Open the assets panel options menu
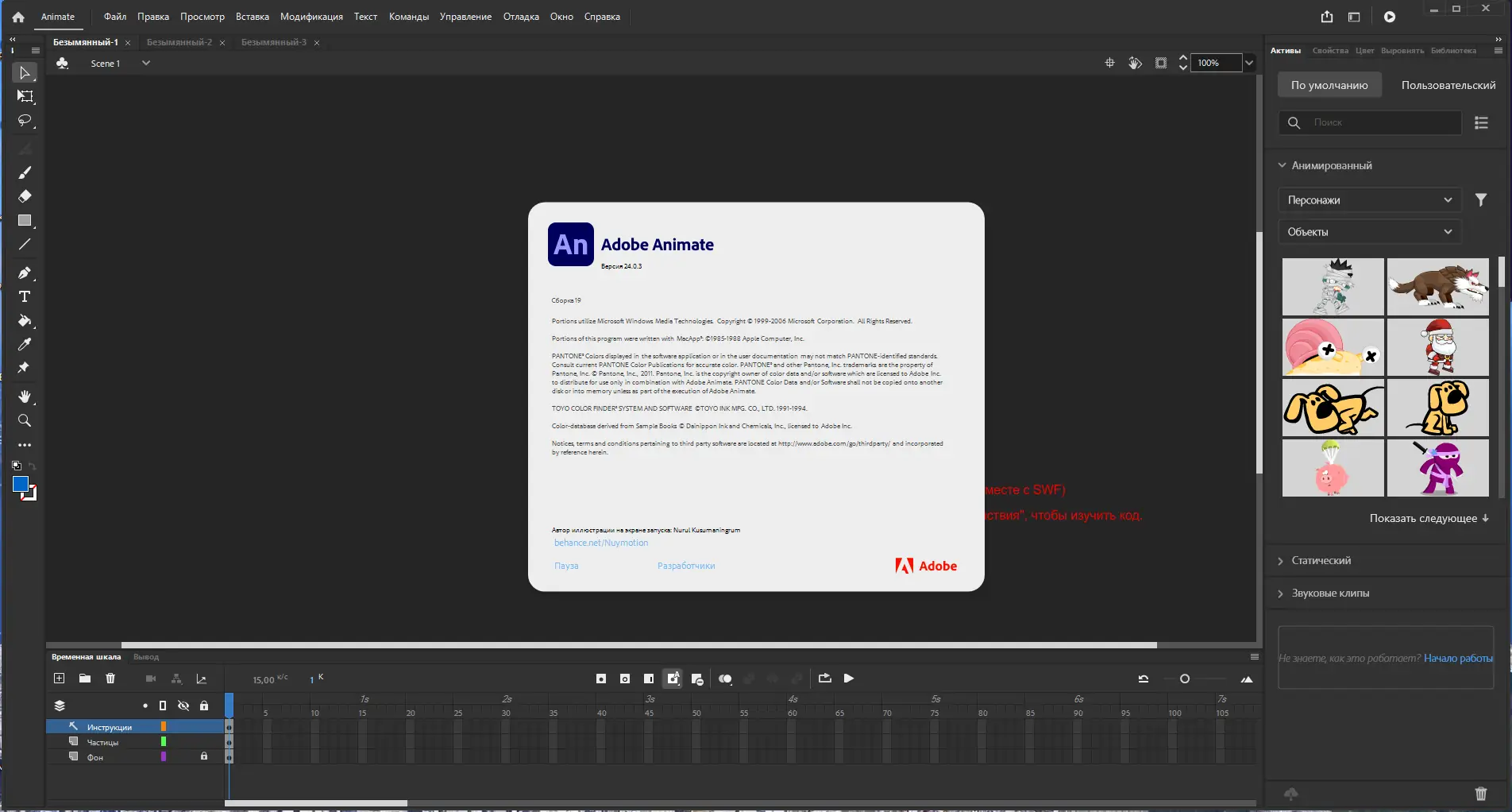1512x812 pixels. click(x=1498, y=50)
